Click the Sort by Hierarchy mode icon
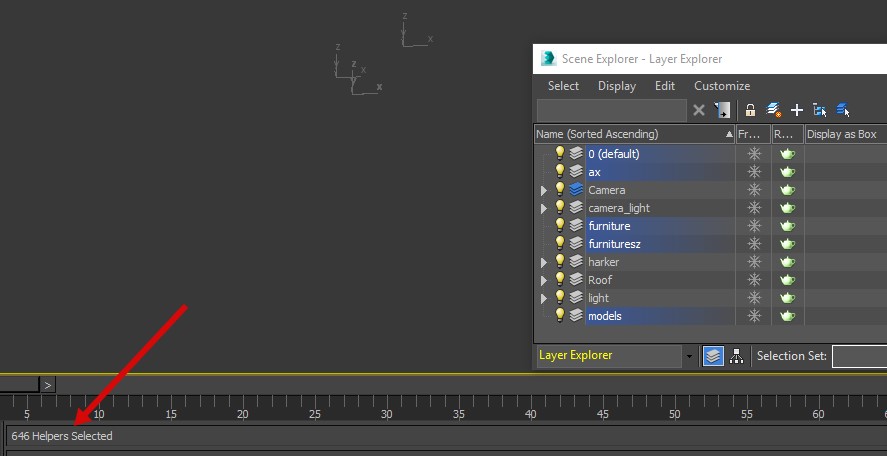Screen dimensions: 887x456 736,356
